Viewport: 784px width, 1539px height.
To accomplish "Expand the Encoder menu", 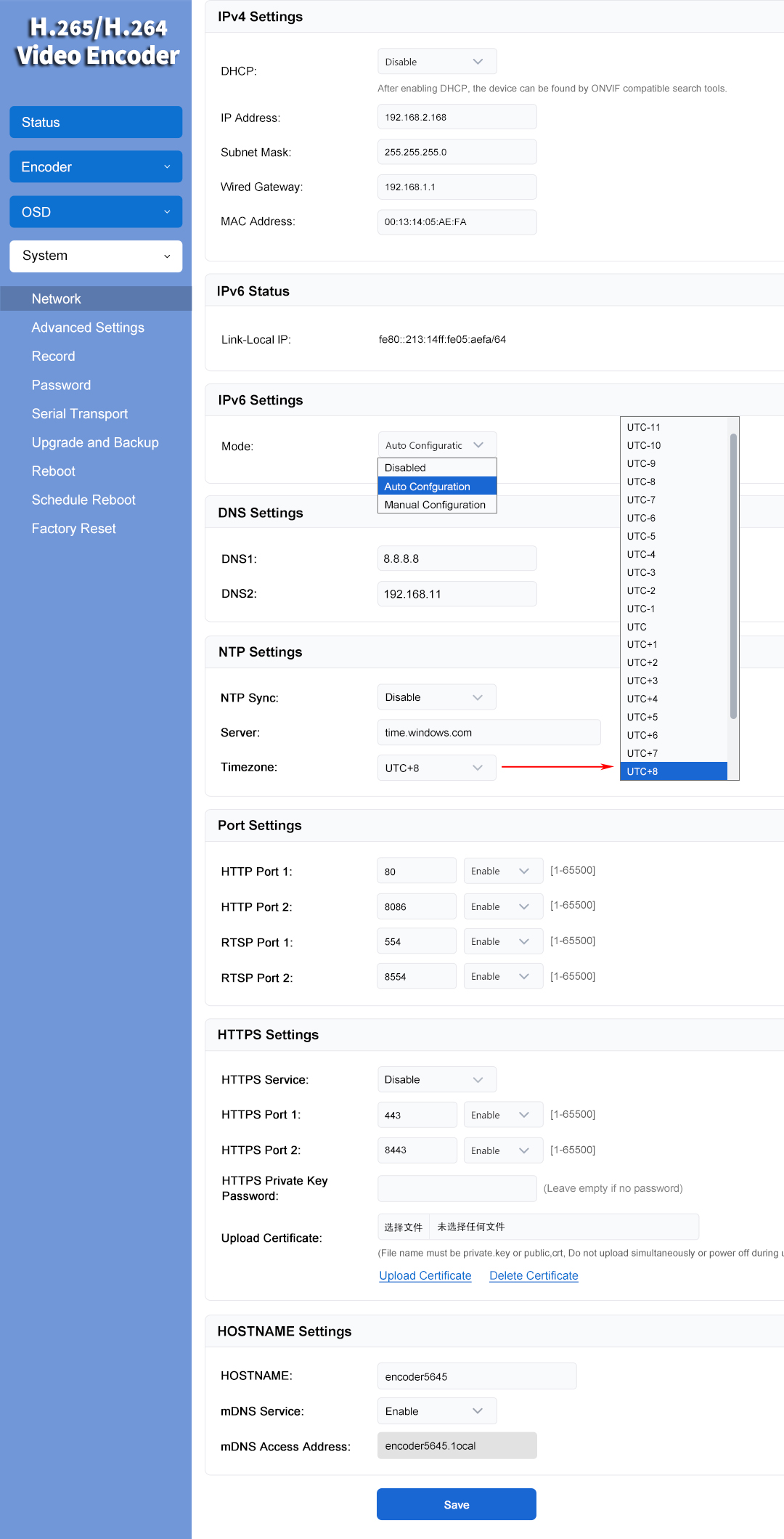I will (x=96, y=167).
